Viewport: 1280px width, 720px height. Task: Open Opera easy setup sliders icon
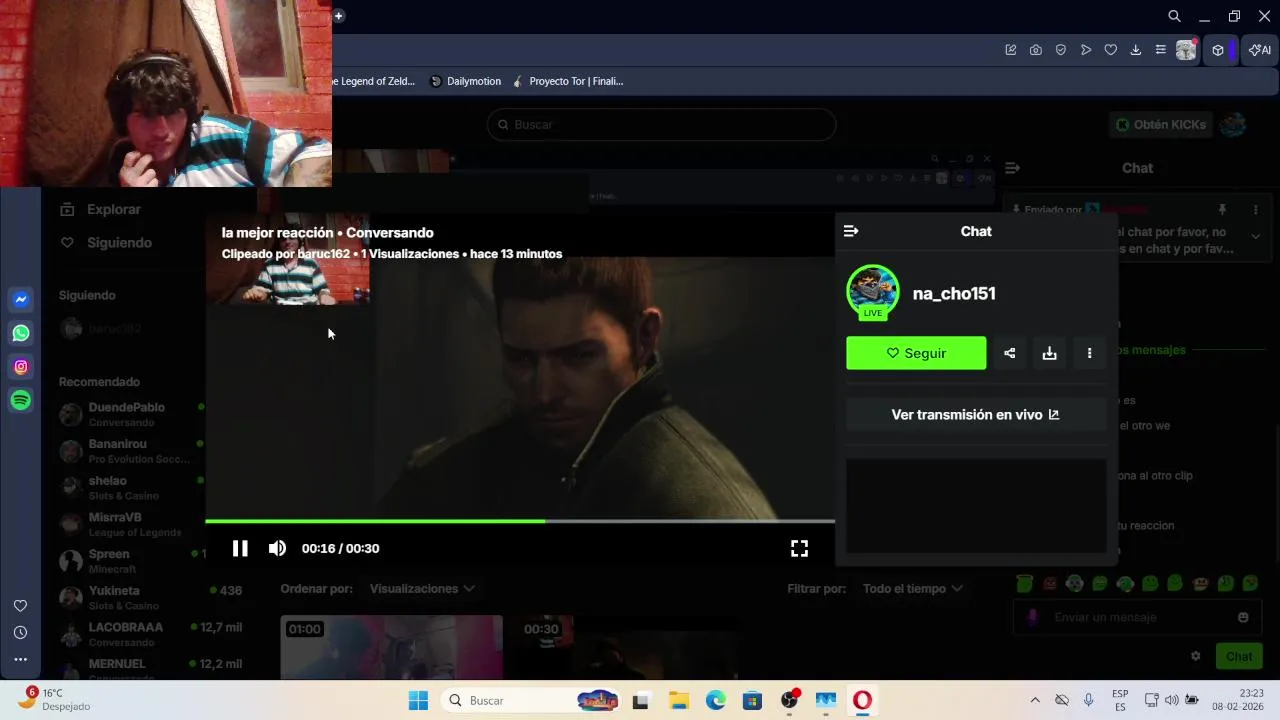(1161, 50)
